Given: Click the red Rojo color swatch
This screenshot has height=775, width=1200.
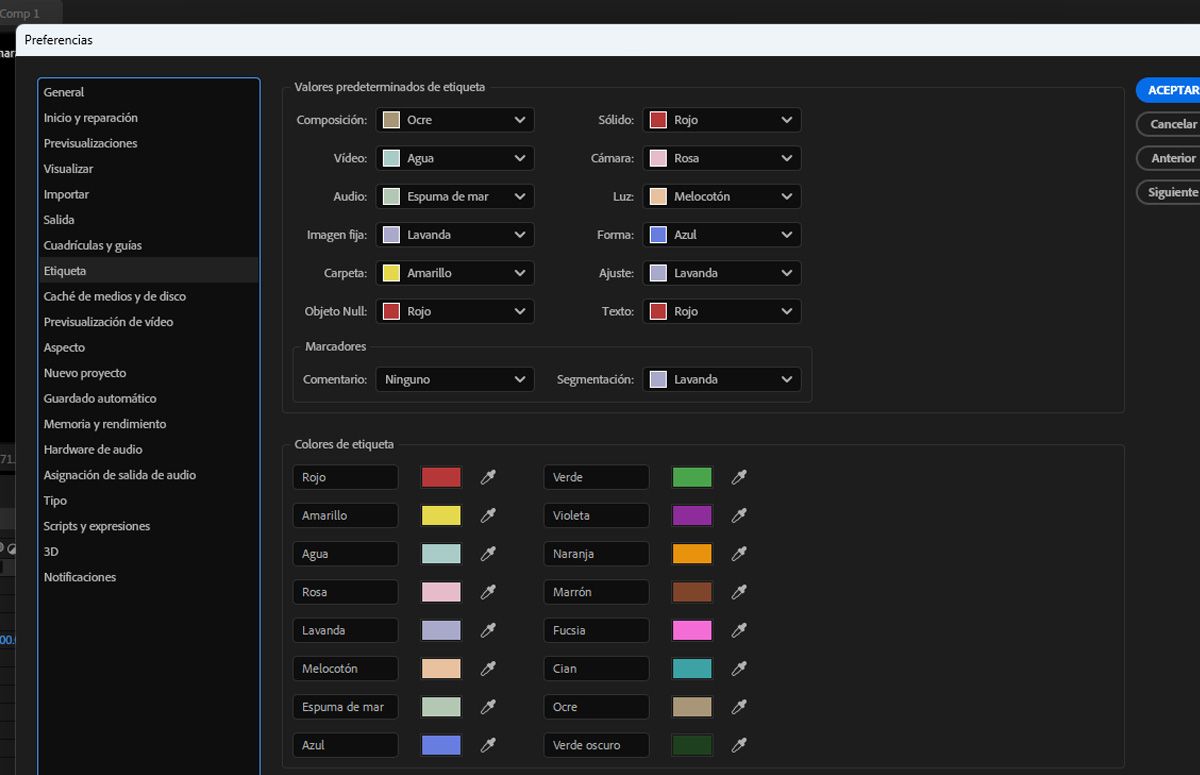Looking at the screenshot, I should tap(441, 477).
